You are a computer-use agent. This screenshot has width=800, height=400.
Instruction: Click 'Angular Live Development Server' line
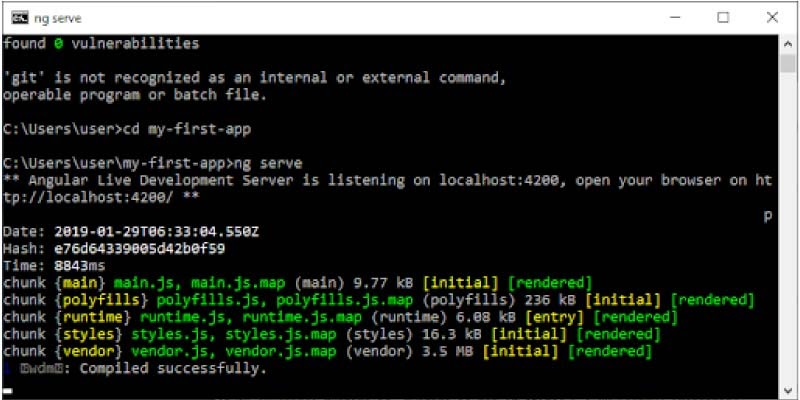coord(387,181)
